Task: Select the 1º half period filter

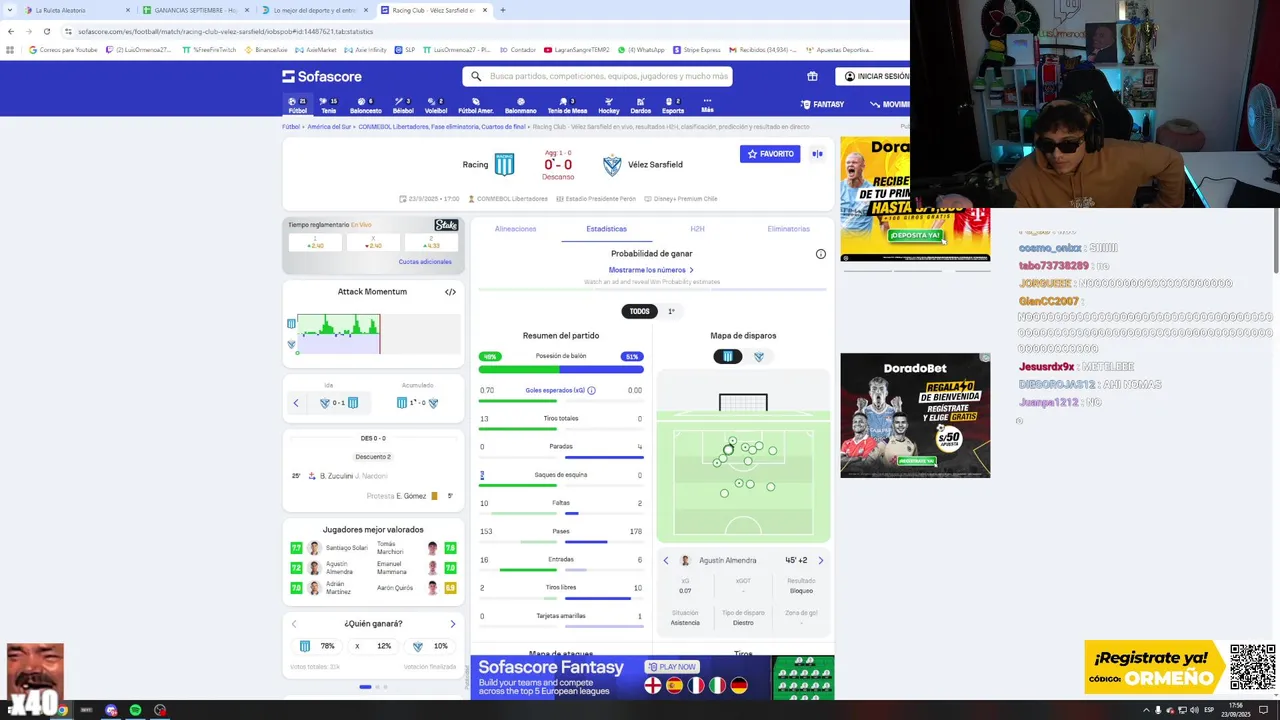Action: coord(671,311)
